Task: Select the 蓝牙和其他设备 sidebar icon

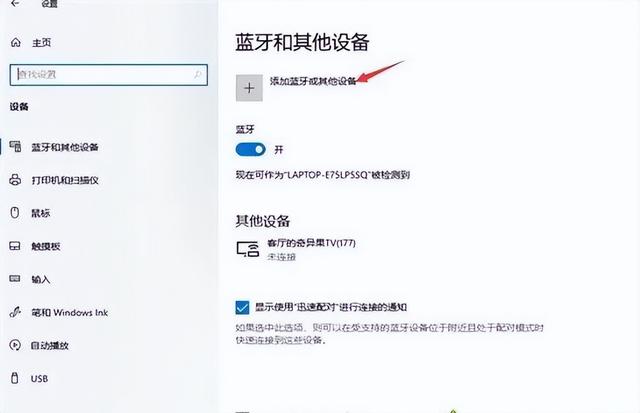Action: pos(16,147)
